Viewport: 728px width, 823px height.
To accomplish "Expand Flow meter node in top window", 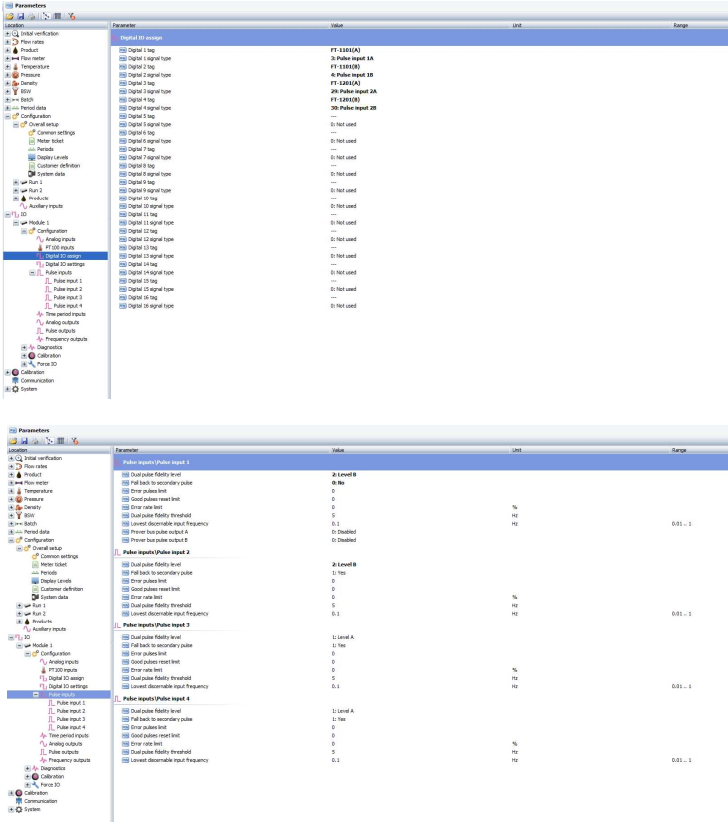I will click(7, 58).
